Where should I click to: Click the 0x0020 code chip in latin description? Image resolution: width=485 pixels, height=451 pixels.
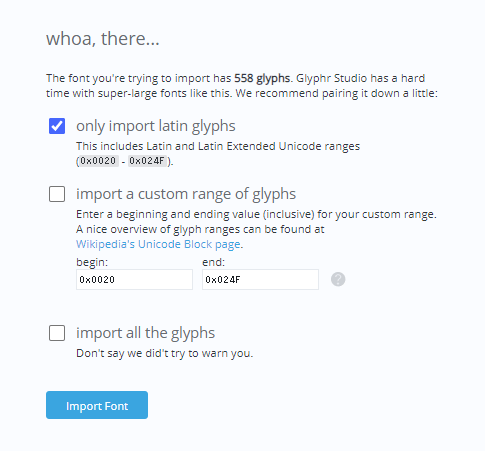pos(98,161)
